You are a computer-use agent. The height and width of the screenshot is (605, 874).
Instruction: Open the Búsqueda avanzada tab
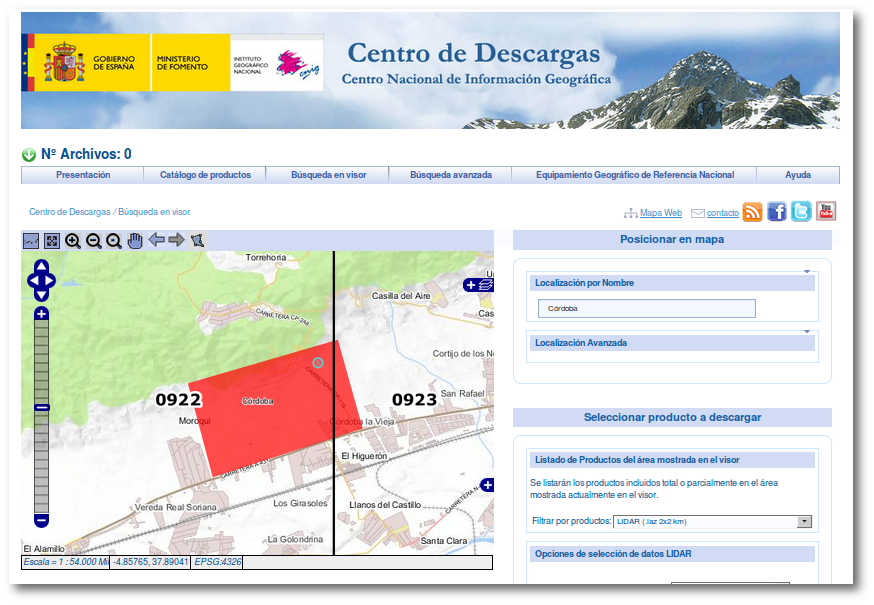click(x=450, y=175)
